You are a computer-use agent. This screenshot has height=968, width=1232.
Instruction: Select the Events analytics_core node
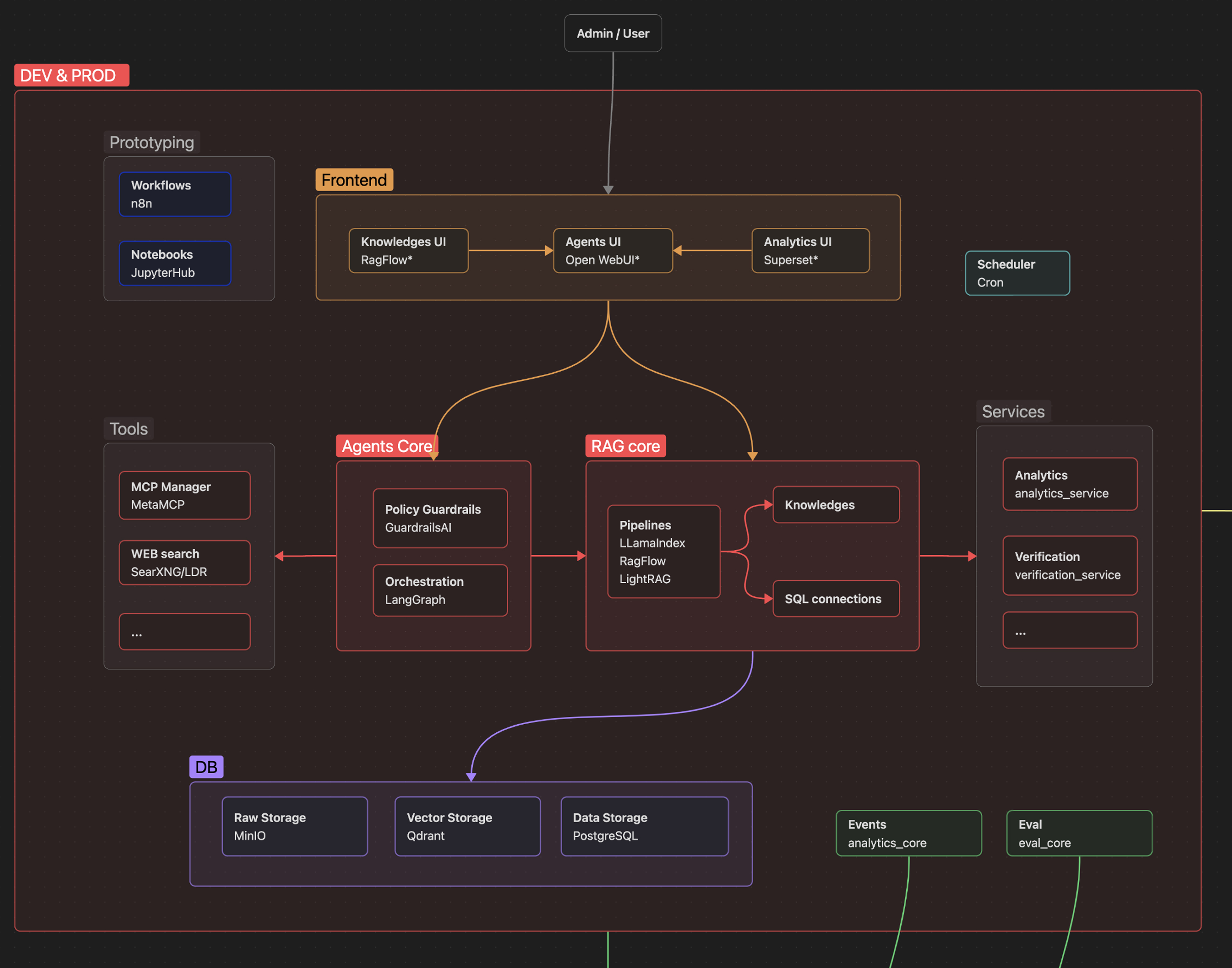[x=908, y=833]
